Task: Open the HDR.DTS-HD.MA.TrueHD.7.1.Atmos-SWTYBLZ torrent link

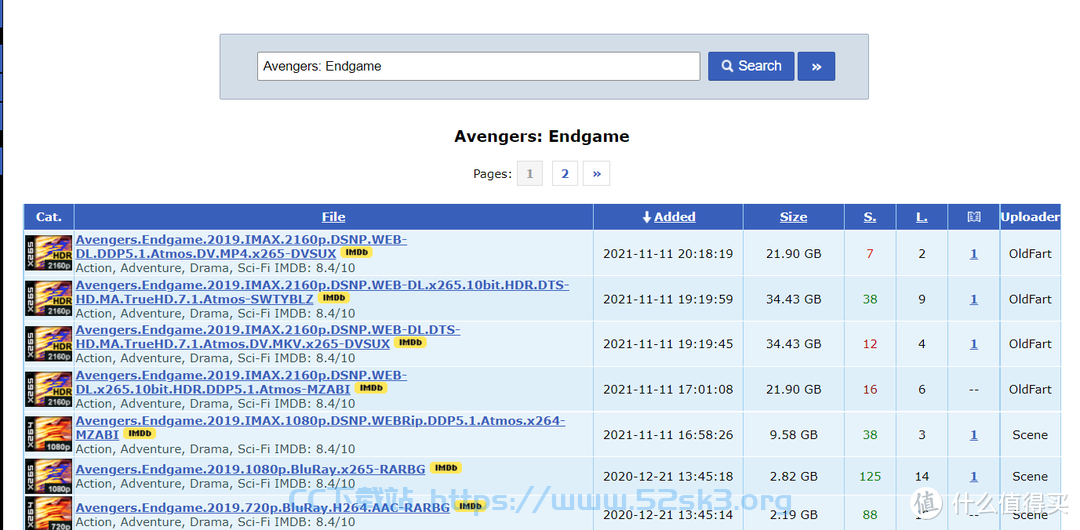Action: pos(322,292)
